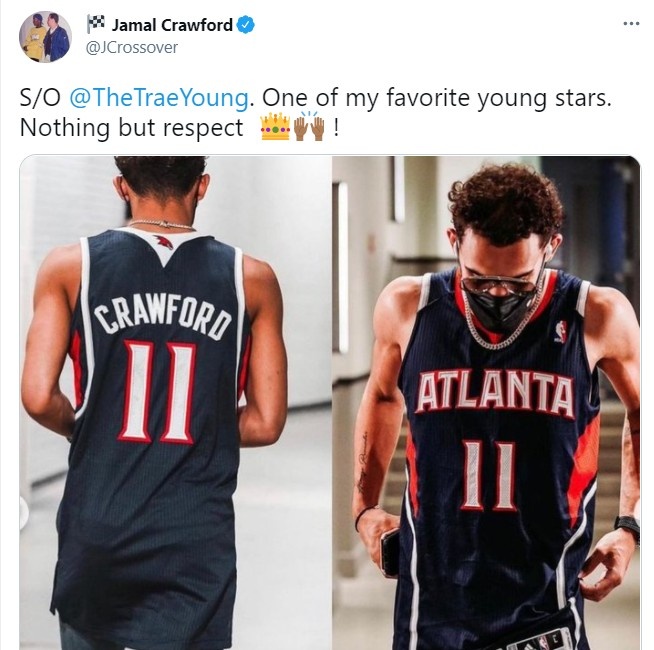The width and height of the screenshot is (654, 650).
Task: Click the Jamal Crawford display name
Action: pos(172,25)
